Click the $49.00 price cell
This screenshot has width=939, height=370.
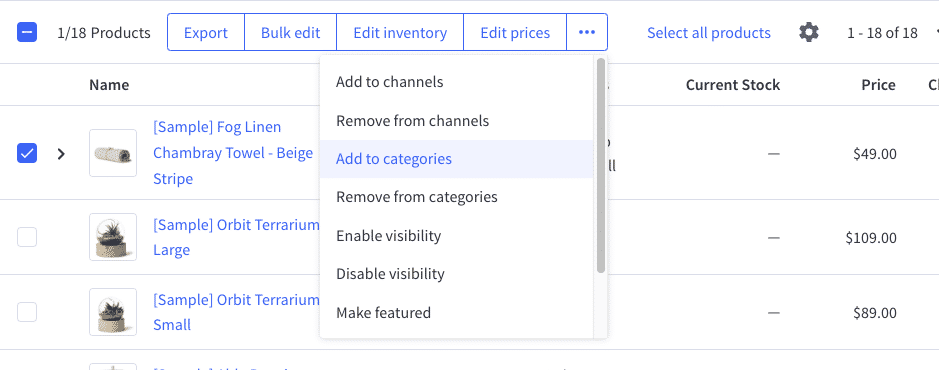click(x=875, y=154)
